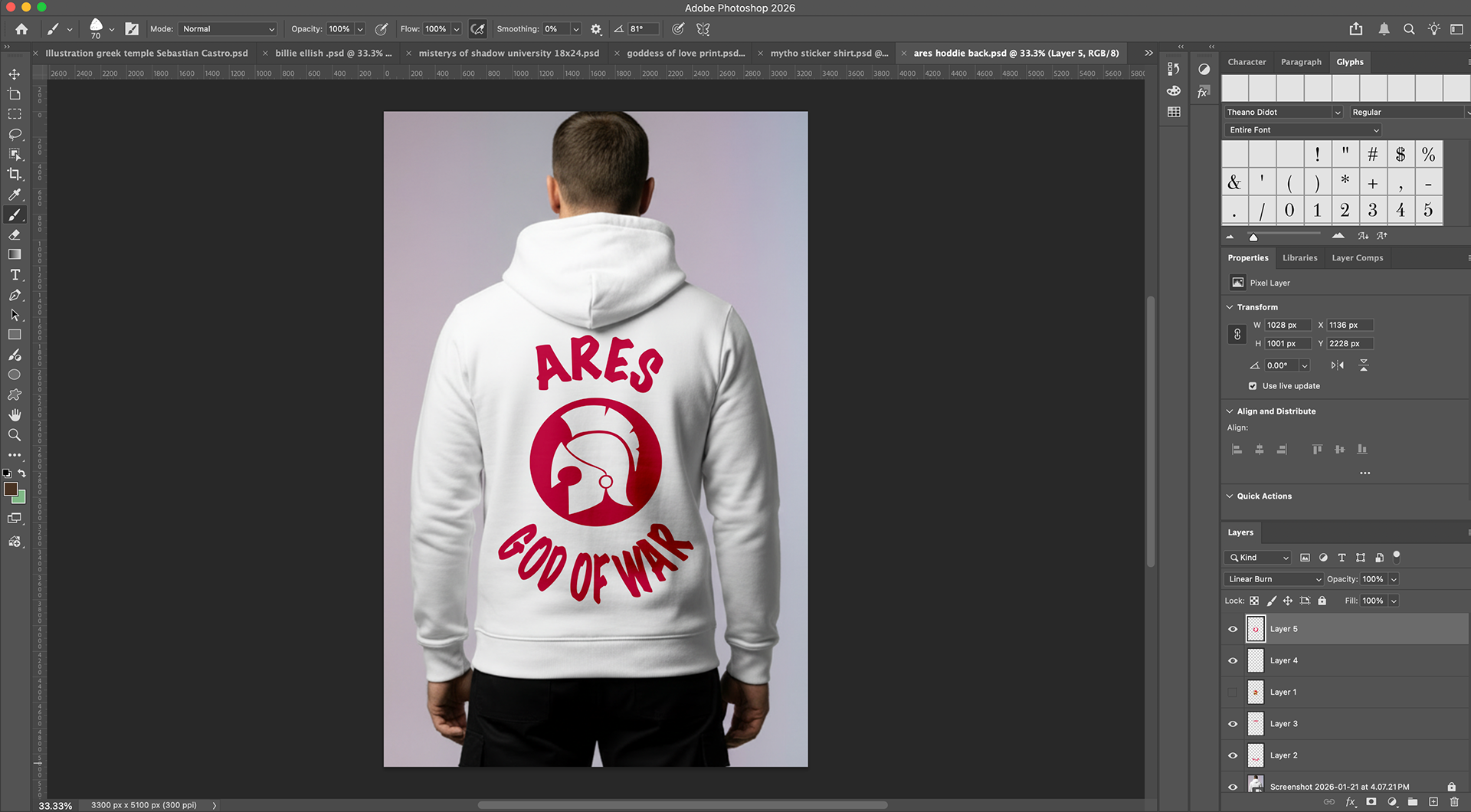Switch to the Libraries tab
This screenshot has width=1471, height=812.
coord(1300,258)
